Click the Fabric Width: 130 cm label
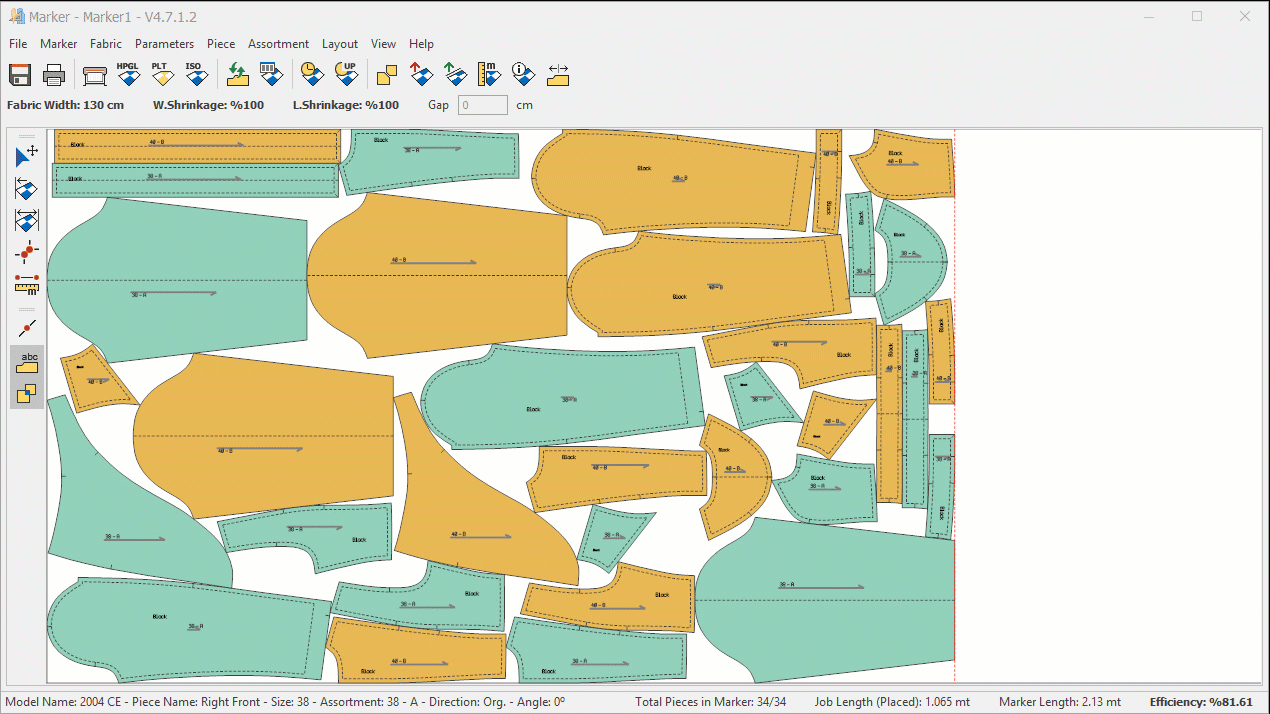The height and width of the screenshot is (714, 1270). click(66, 105)
